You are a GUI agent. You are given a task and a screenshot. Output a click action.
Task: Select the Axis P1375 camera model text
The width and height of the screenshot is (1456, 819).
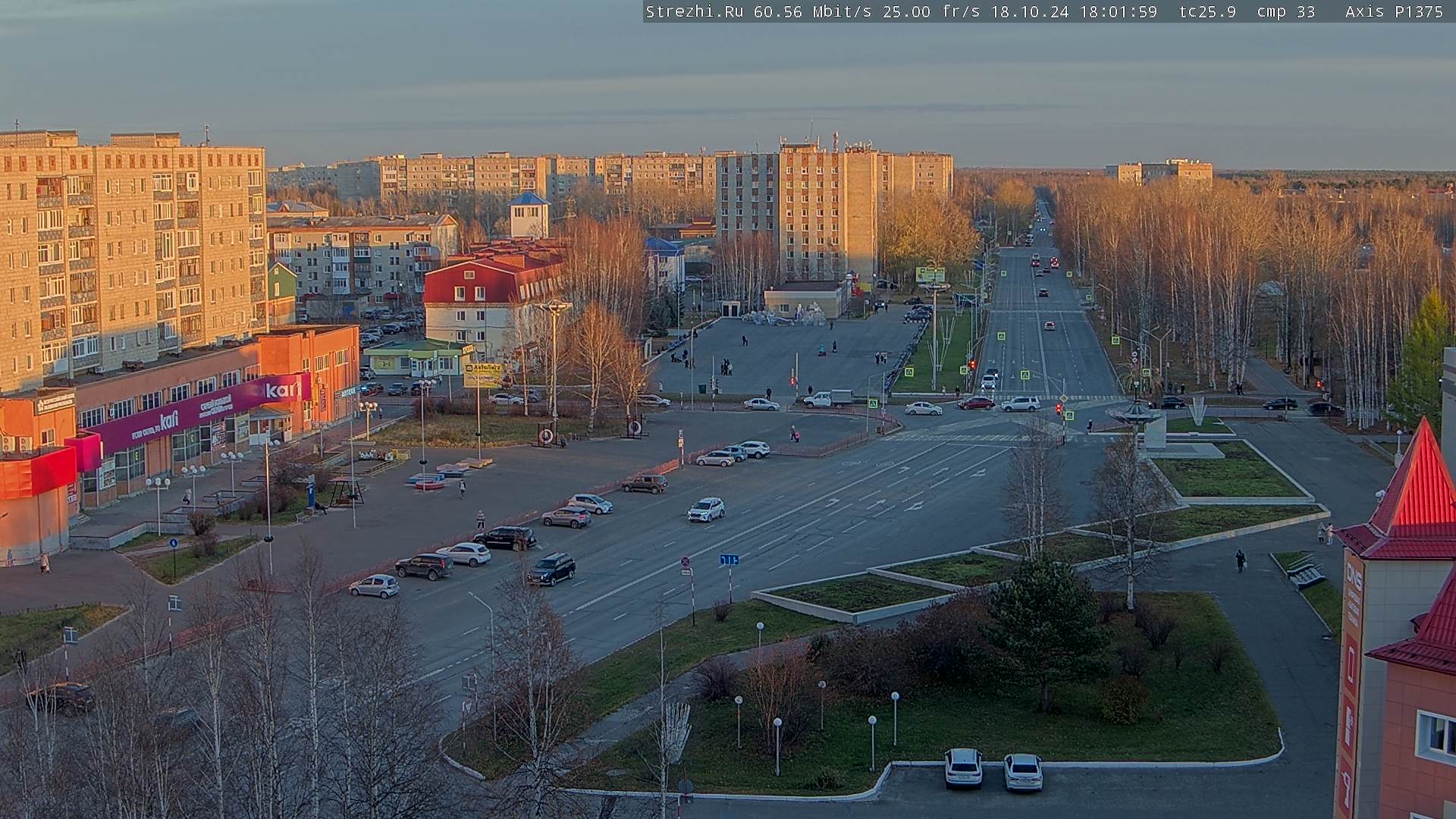point(1395,11)
